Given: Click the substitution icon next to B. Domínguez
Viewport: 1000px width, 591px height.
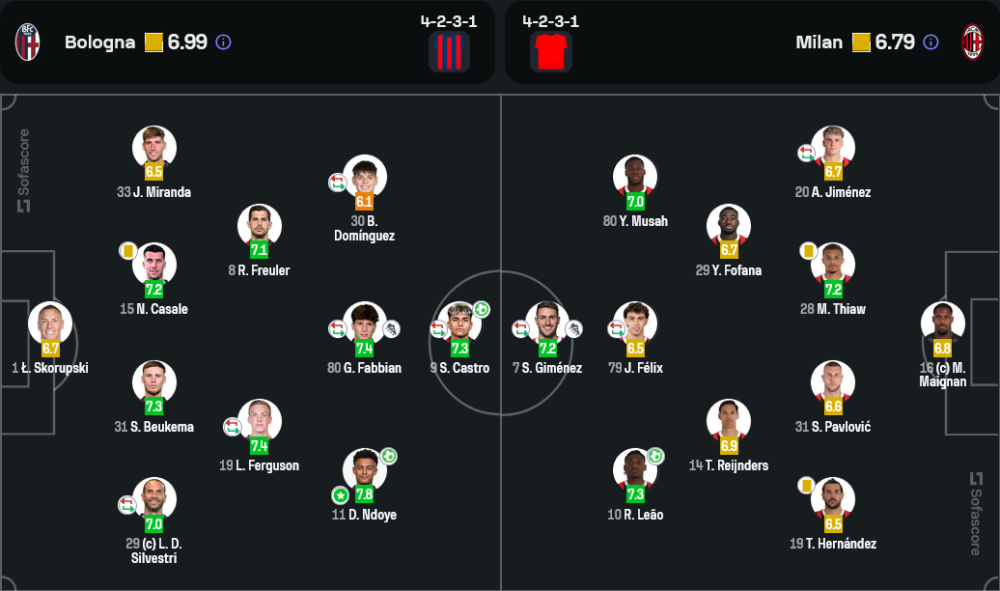Looking at the screenshot, I should pos(337,183).
